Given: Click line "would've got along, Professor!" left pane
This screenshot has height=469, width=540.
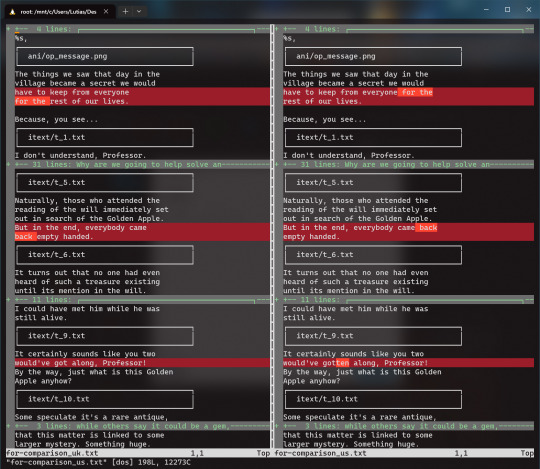Looking at the screenshot, I should 80,363.
